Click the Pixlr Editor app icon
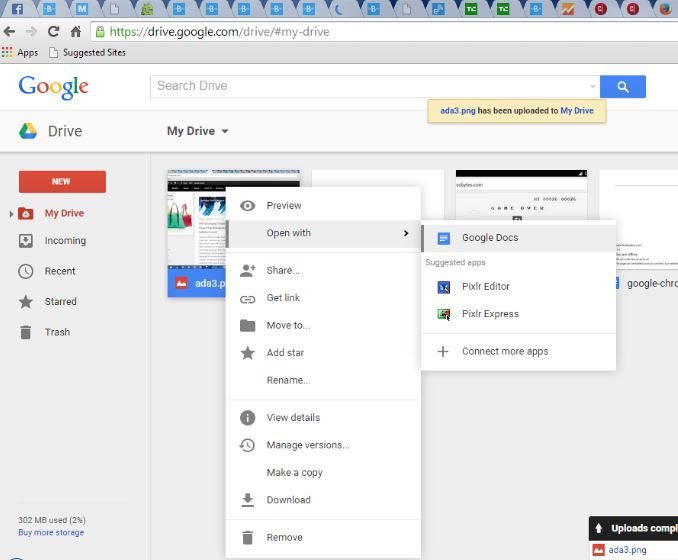This screenshot has height=560, width=678. point(444,287)
